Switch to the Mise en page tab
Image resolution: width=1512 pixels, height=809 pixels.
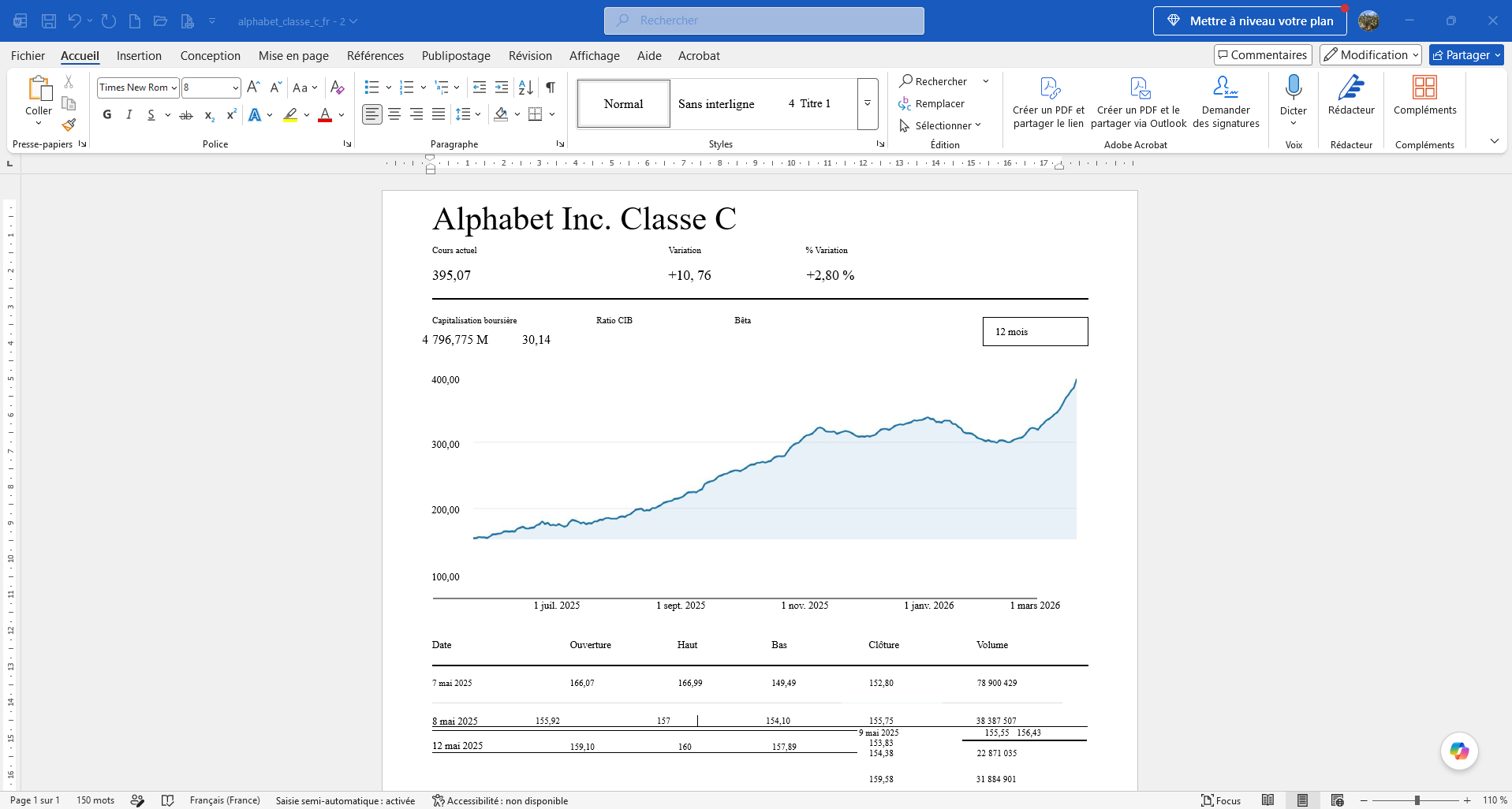[x=293, y=55]
